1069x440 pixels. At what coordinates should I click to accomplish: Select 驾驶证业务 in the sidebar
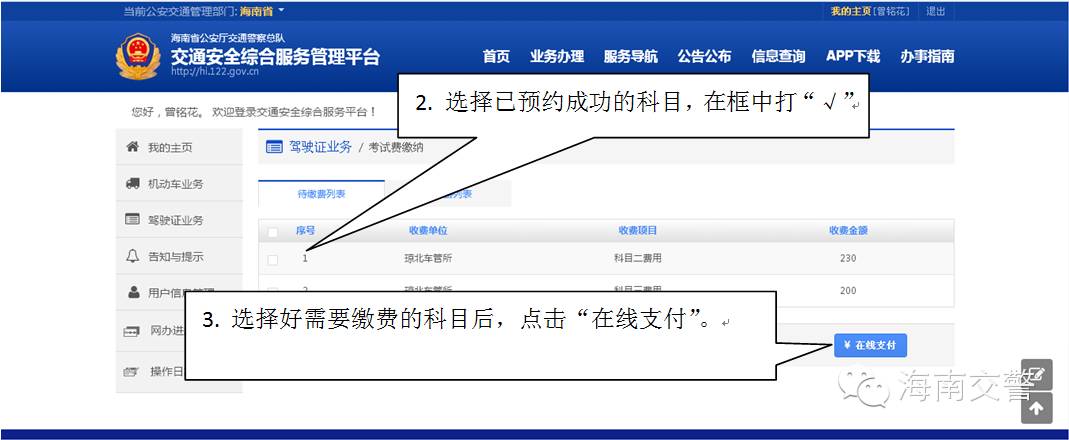[175, 220]
